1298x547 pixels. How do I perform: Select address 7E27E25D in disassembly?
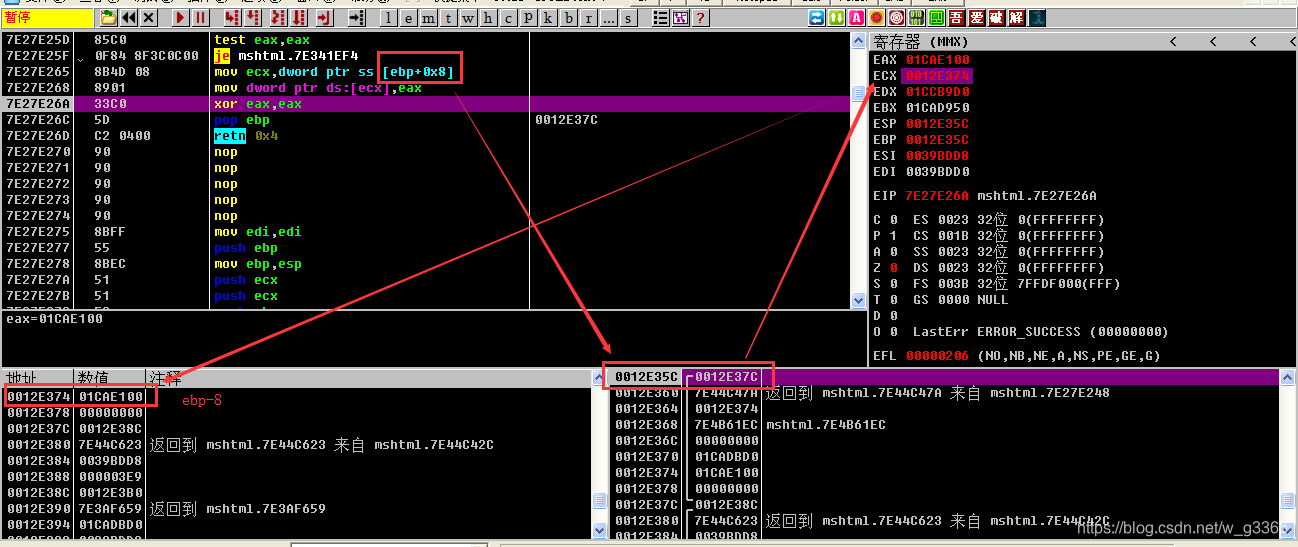click(38, 40)
